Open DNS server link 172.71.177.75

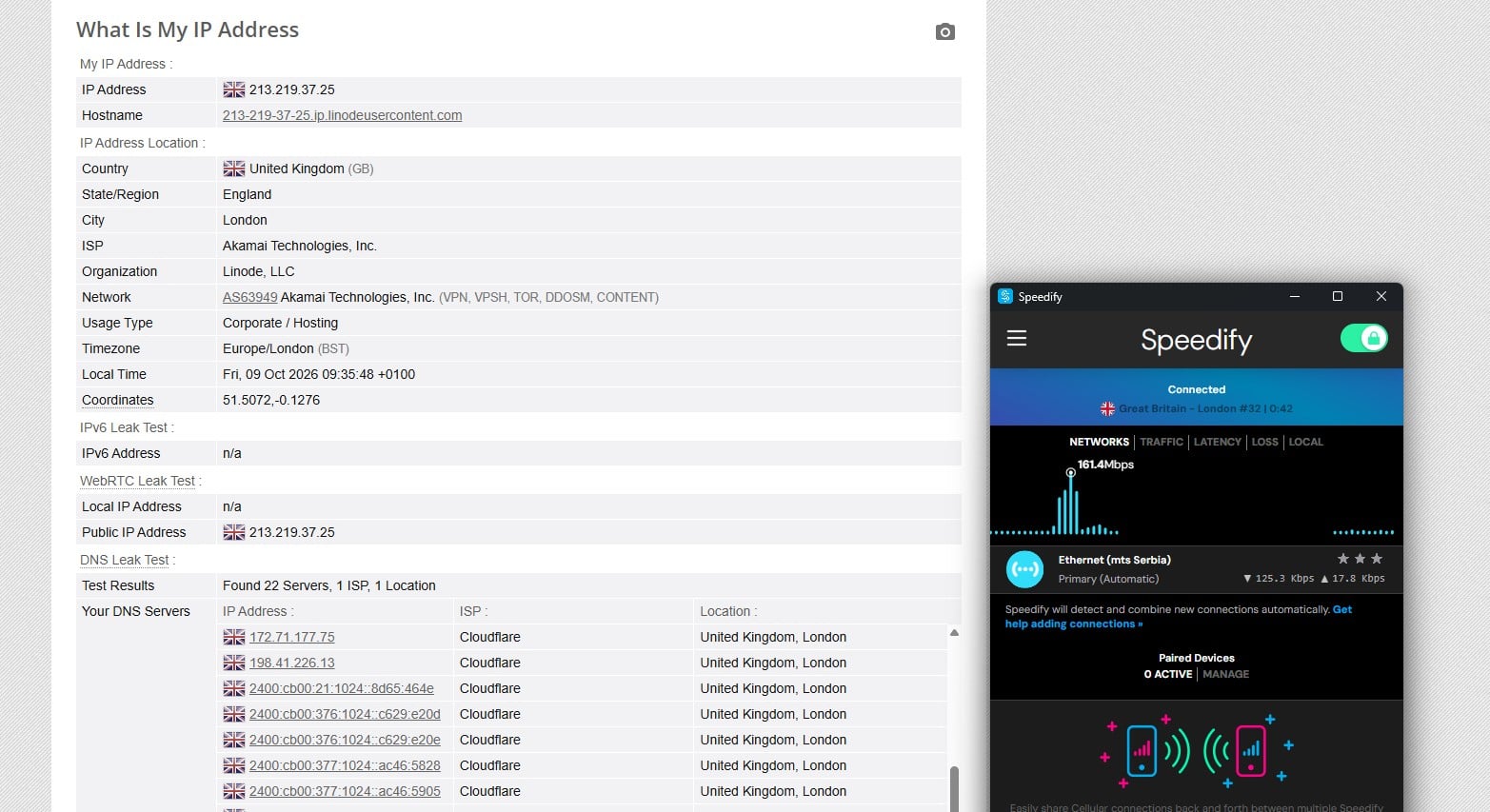point(291,637)
